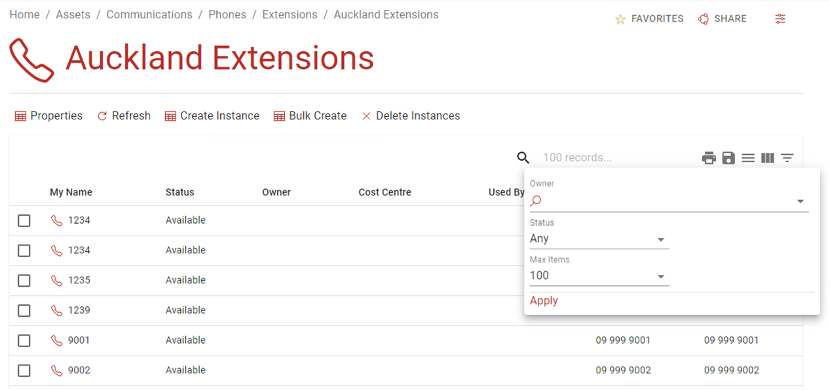Image resolution: width=830 pixels, height=390 pixels.
Task: Open extension 1235 name
Action: point(79,280)
